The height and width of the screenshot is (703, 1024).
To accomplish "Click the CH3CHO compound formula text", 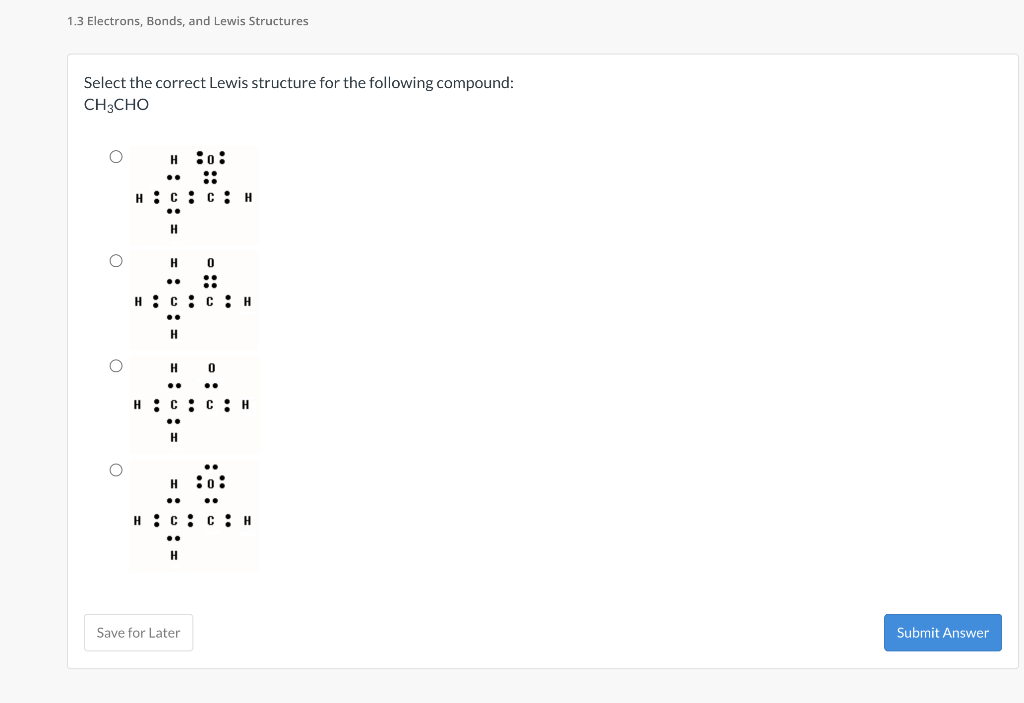I will [x=115, y=104].
